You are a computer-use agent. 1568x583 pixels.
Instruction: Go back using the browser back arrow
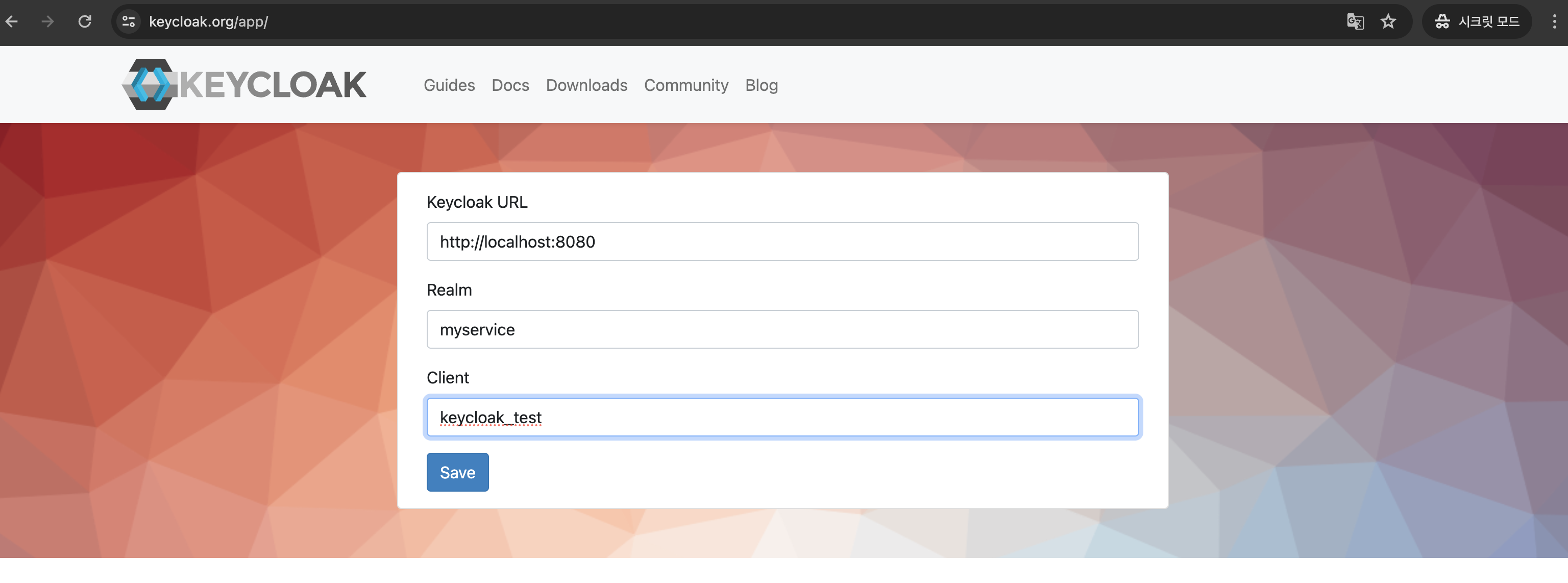point(12,22)
